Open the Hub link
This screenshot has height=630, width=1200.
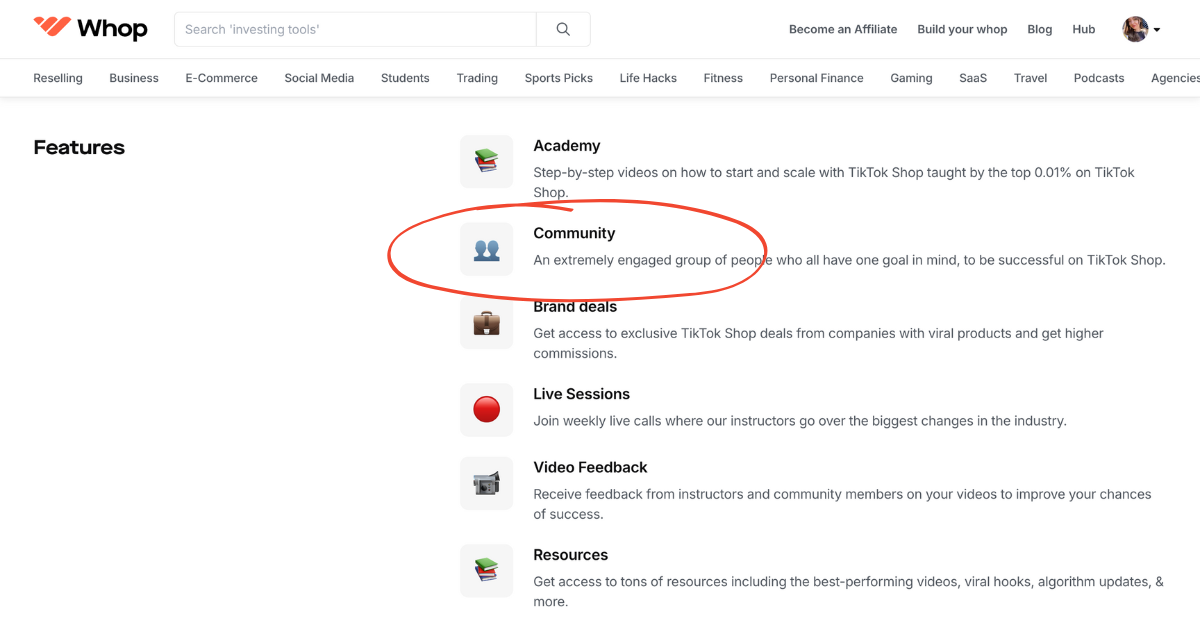tap(1084, 29)
